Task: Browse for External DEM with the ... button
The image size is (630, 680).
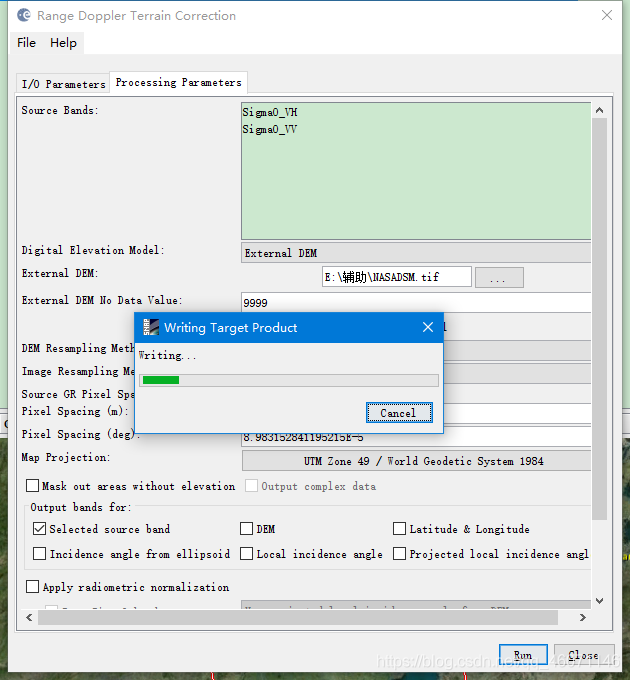Action: [x=499, y=277]
